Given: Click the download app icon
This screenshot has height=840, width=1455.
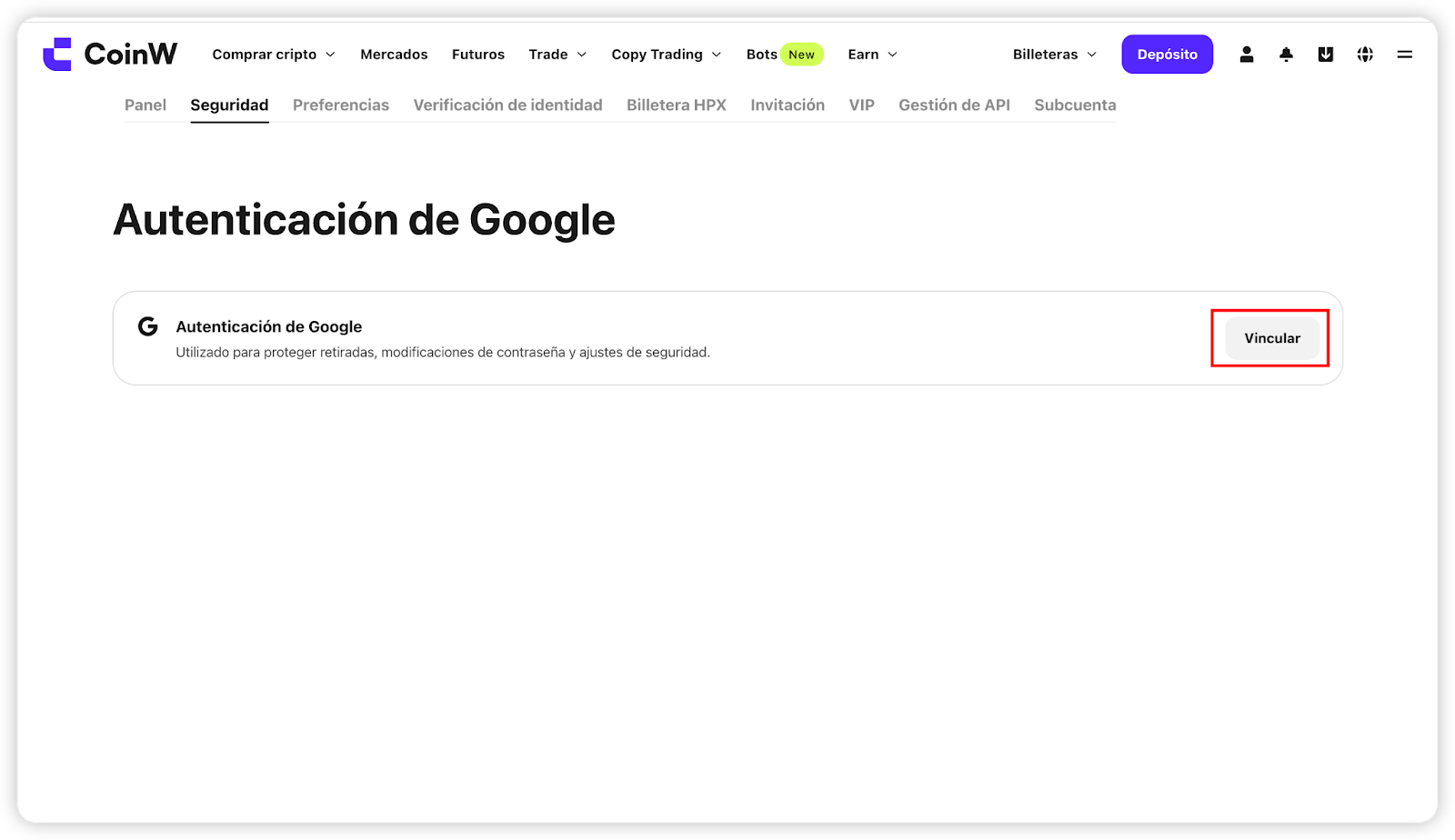Looking at the screenshot, I should pyautogui.click(x=1326, y=55).
